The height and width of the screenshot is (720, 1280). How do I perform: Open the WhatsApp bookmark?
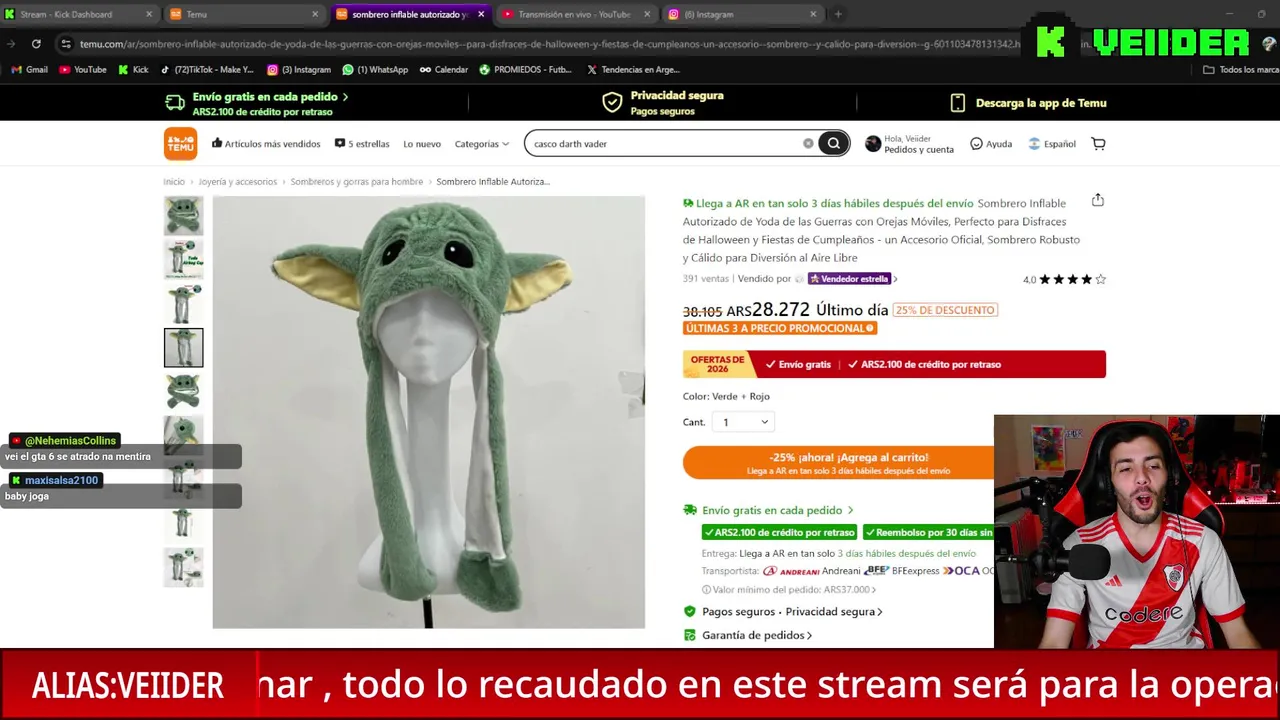coord(375,70)
